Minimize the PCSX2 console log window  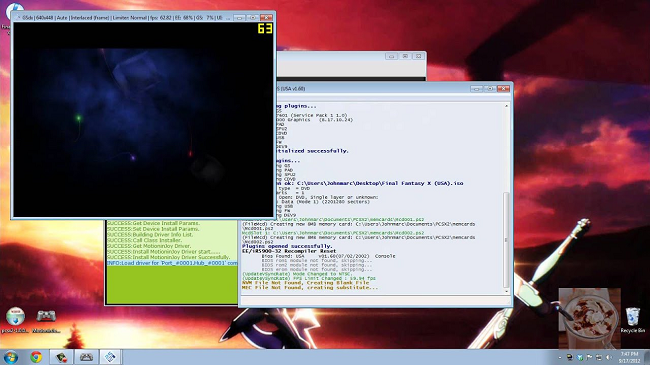click(x=476, y=89)
